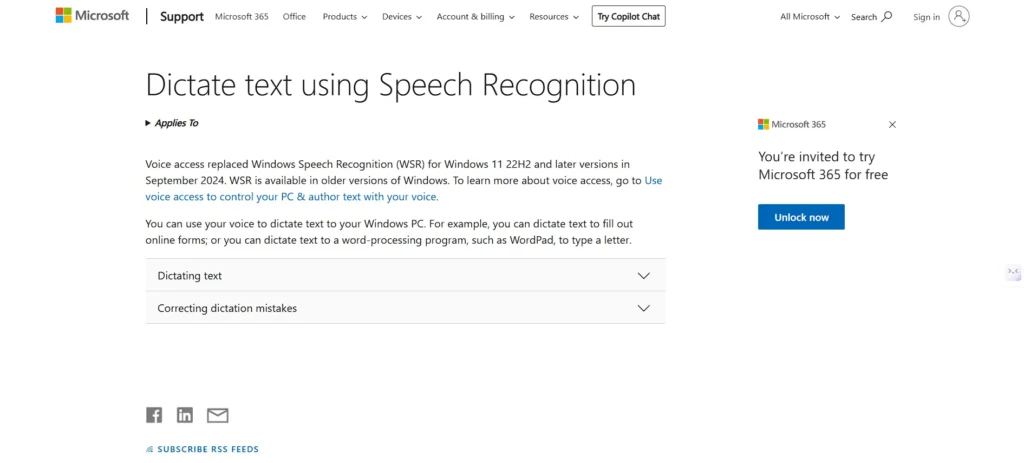Click the Try Copilot Chat button

(x=628, y=16)
